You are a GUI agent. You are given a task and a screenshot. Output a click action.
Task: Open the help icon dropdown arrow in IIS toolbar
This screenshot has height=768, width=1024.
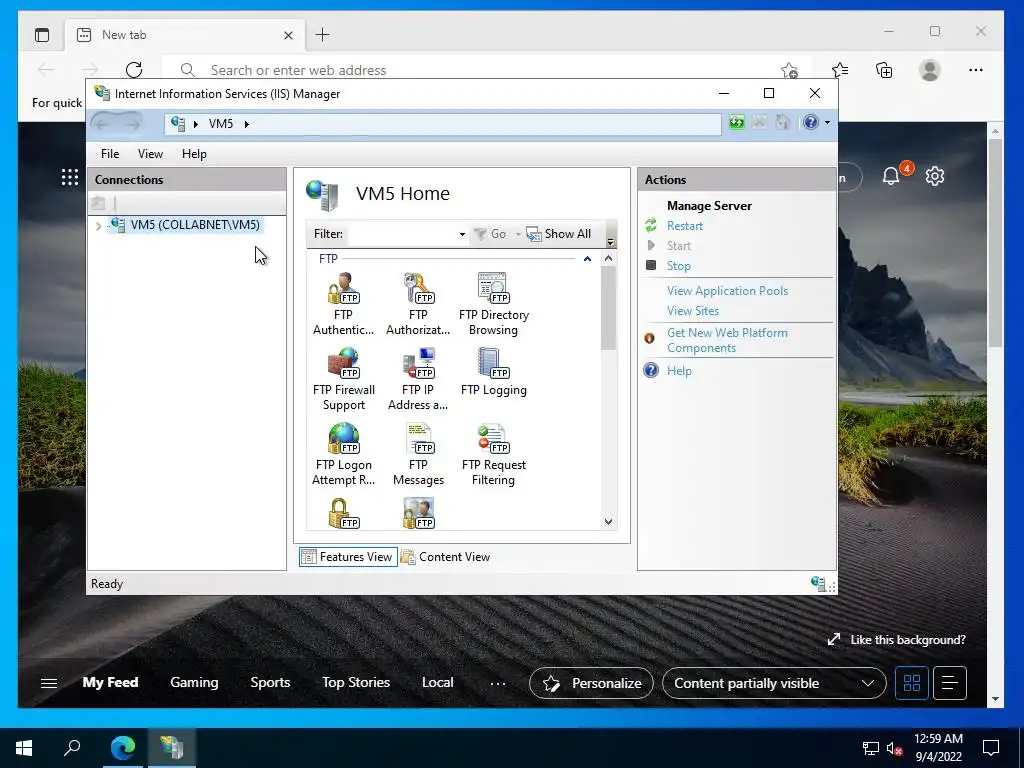click(827, 123)
